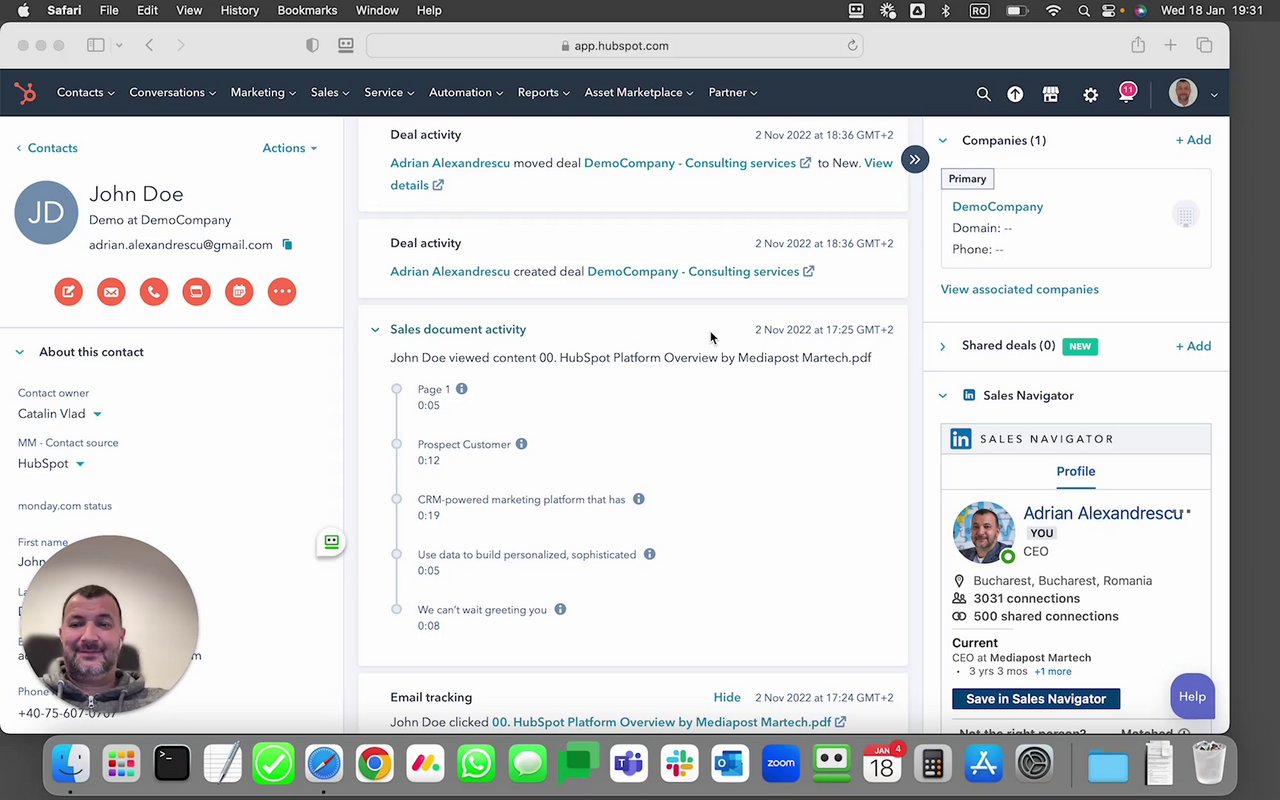Change Contact owner Catalin Vlad dropdown
1280x800 pixels.
coord(60,414)
